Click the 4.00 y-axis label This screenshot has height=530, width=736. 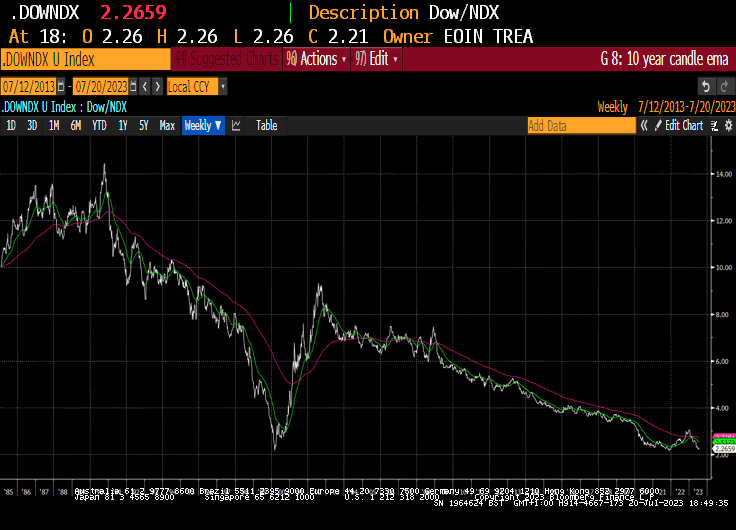click(723, 408)
